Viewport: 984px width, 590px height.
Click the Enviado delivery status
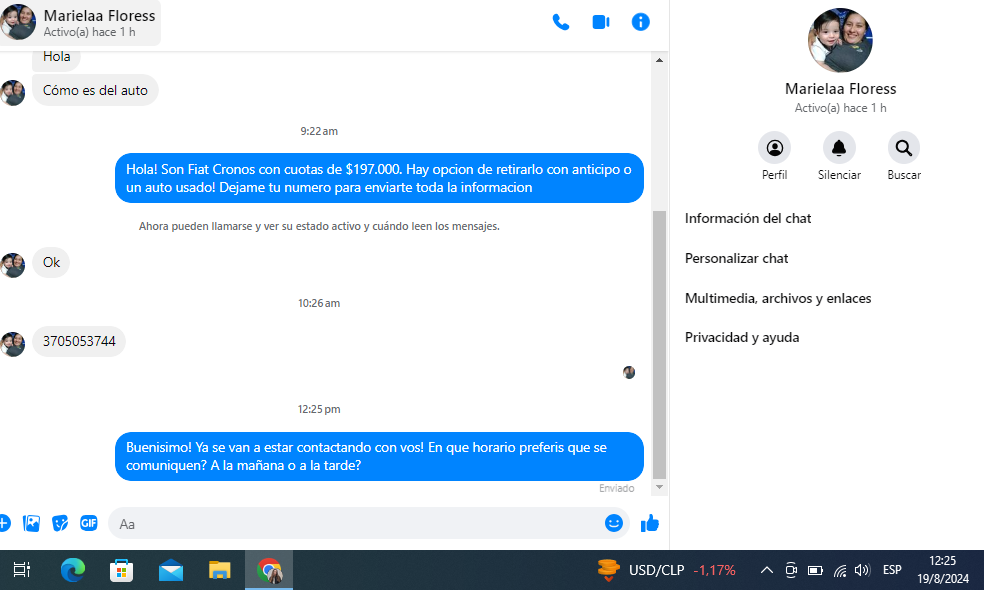click(x=616, y=488)
